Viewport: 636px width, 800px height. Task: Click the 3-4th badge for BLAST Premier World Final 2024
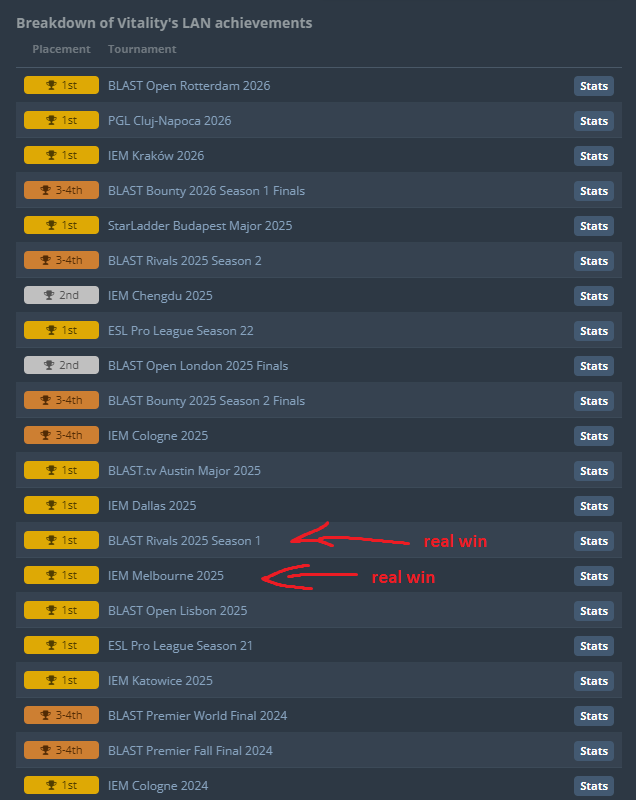(61, 715)
